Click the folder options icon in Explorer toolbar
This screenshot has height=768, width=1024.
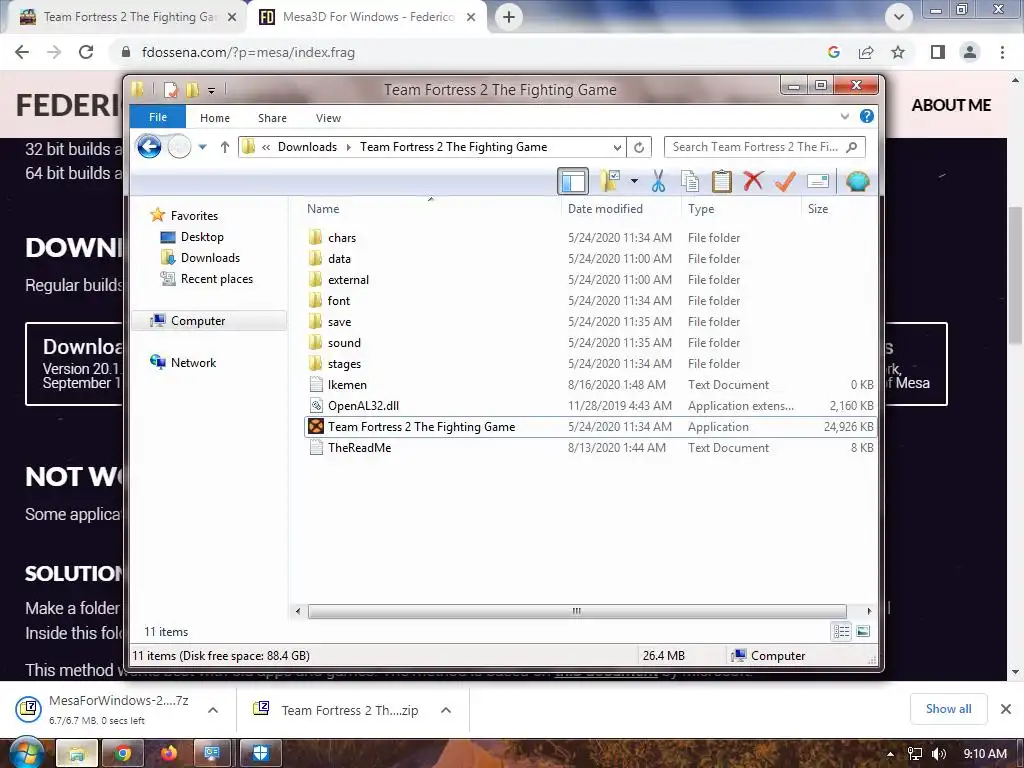(x=610, y=182)
